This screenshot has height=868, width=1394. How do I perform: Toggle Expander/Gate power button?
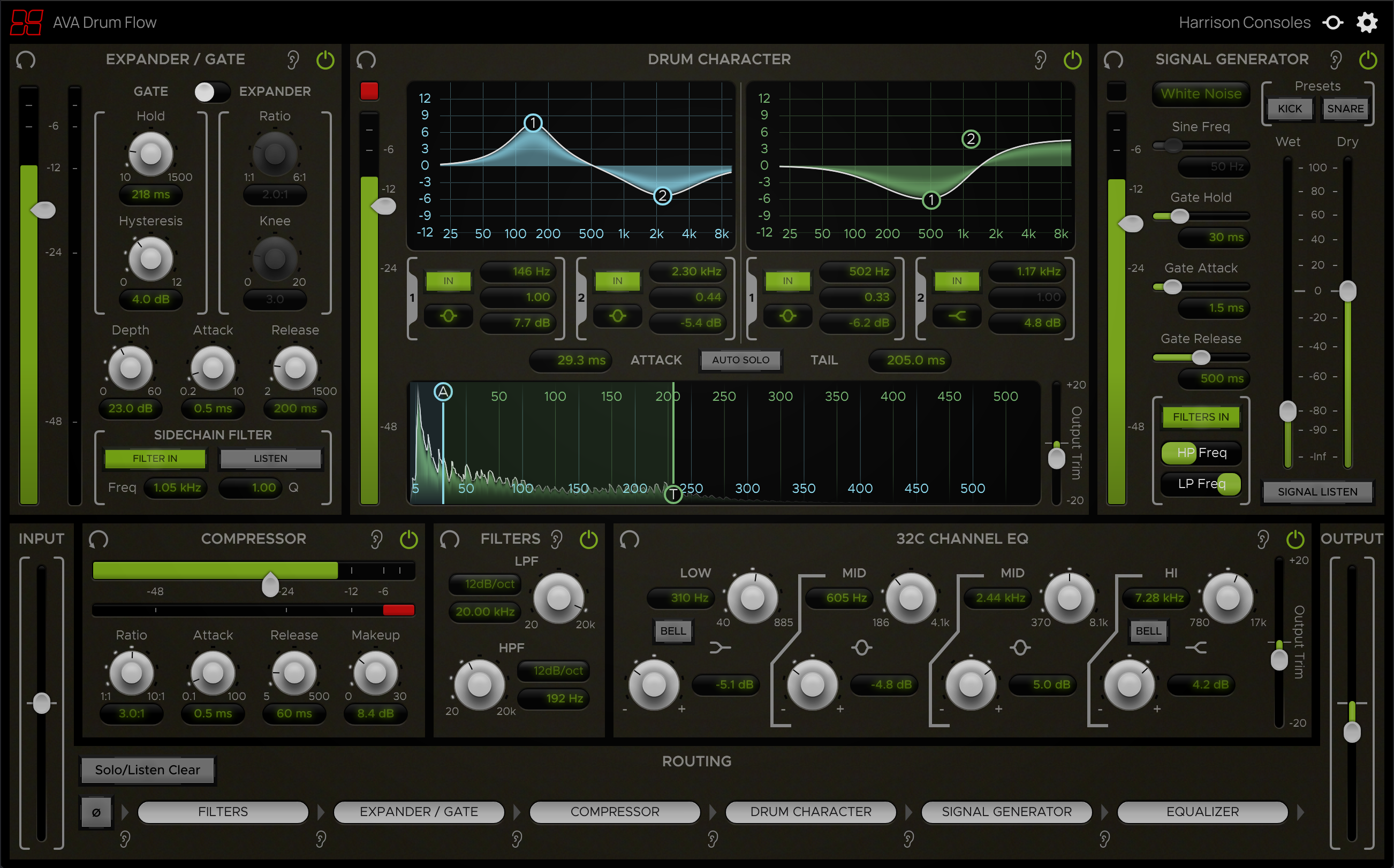coord(325,60)
